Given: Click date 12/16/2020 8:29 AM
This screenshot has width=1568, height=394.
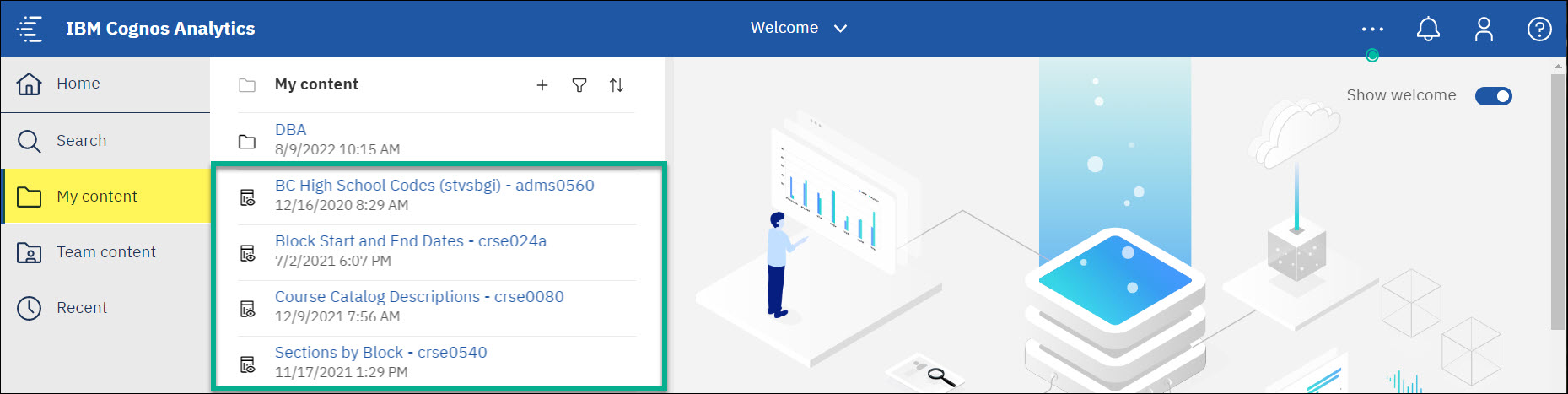Looking at the screenshot, I should pyautogui.click(x=342, y=205).
